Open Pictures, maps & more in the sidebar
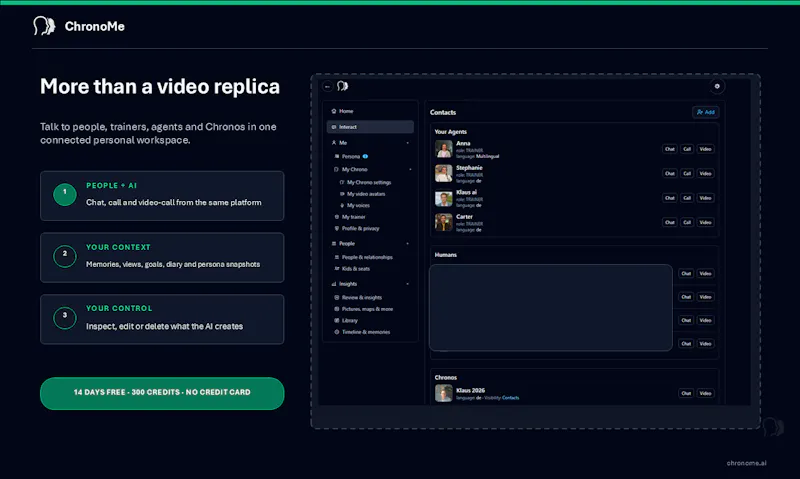This screenshot has width=800, height=479. tap(367, 309)
